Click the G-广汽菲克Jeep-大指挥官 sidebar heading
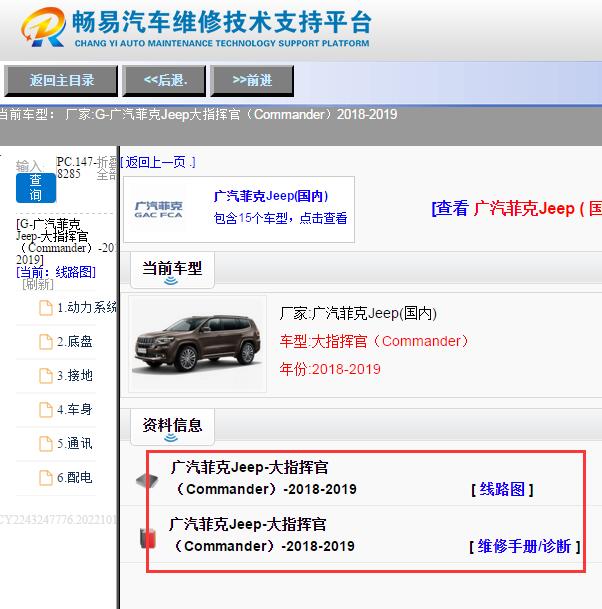The image size is (602, 609). pos(64,242)
